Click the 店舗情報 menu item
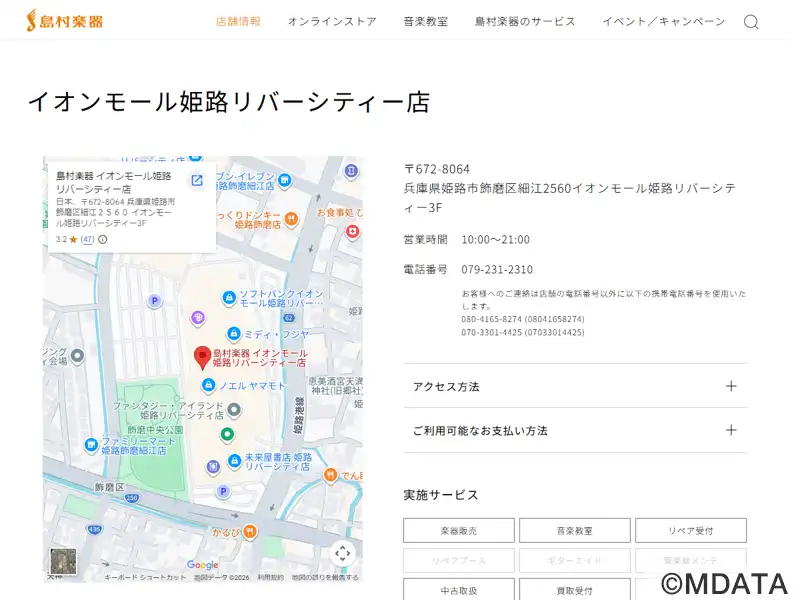The width and height of the screenshot is (800, 600). click(238, 21)
